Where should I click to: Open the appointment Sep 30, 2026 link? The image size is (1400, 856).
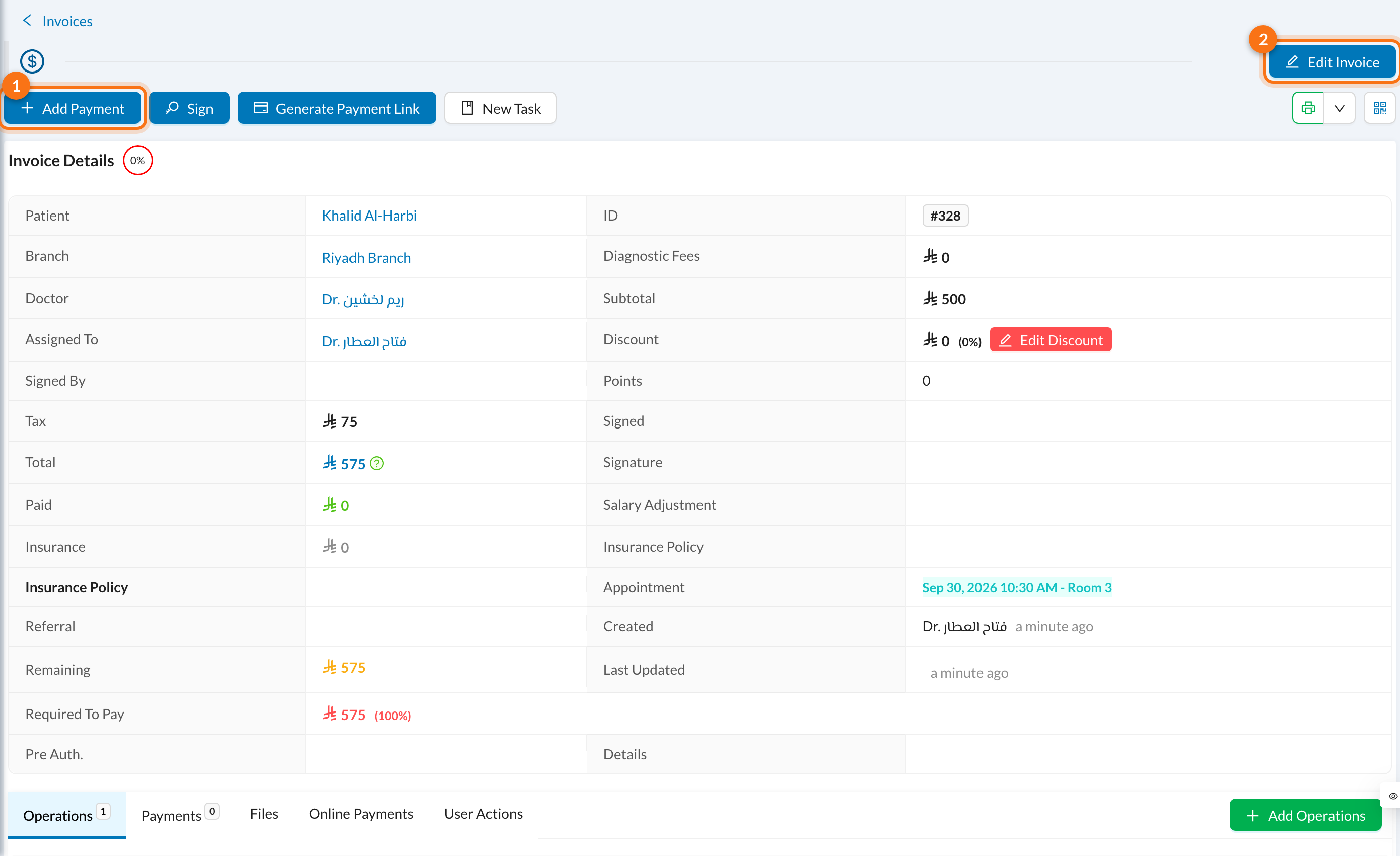(1016, 587)
